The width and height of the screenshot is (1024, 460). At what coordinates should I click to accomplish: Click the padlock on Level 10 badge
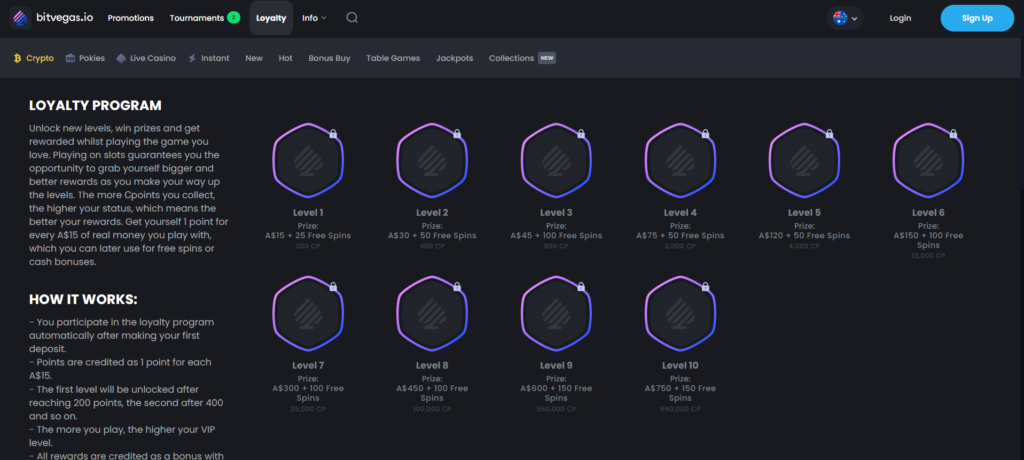705,287
